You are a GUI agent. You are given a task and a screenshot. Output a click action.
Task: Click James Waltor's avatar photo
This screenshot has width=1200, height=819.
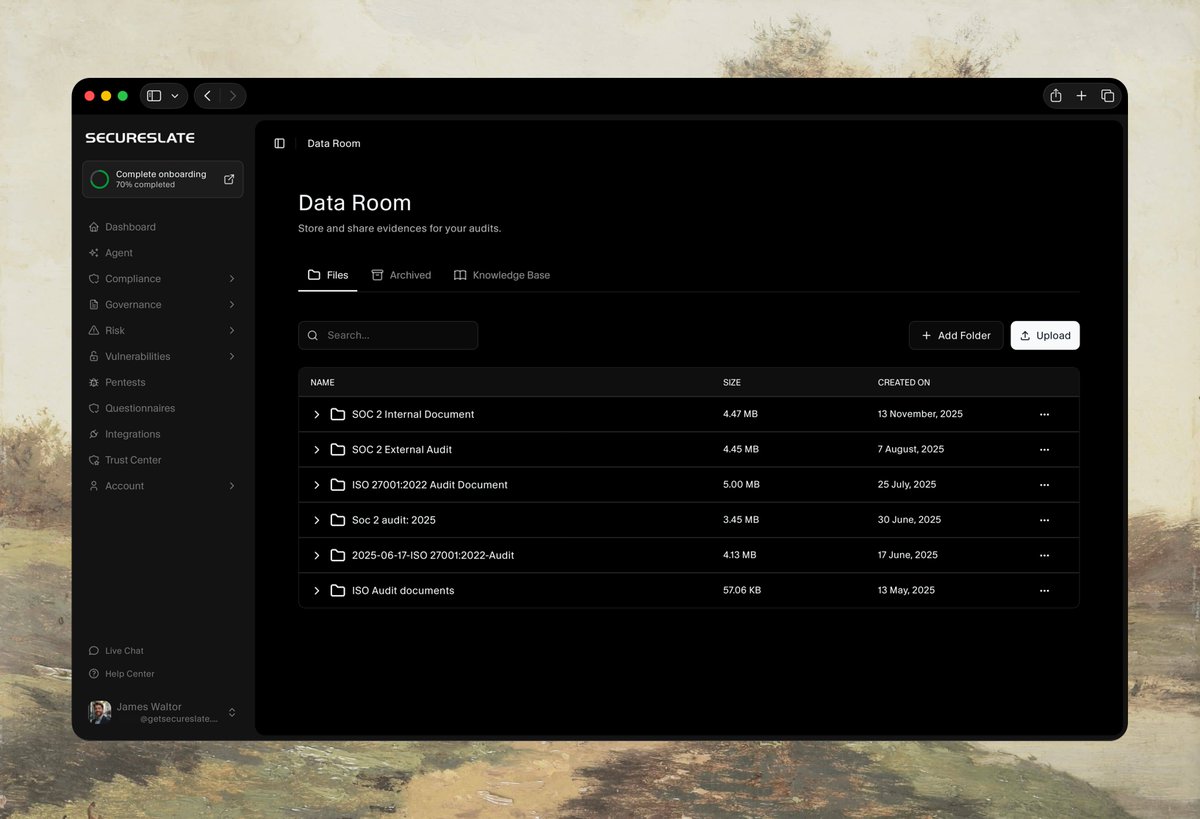click(100, 712)
